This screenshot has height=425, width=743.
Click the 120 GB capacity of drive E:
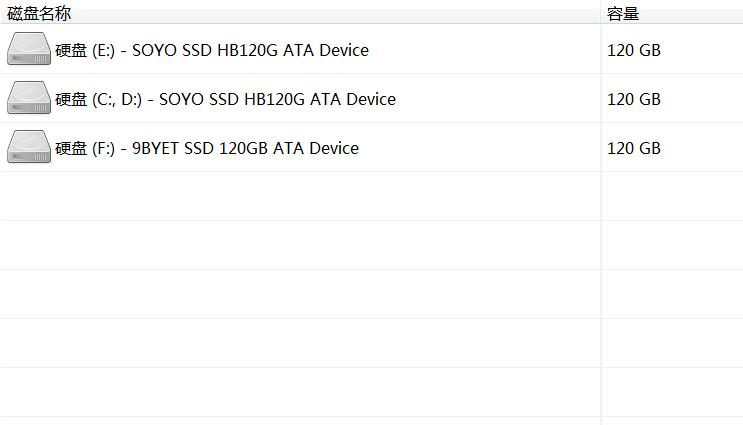click(x=634, y=50)
